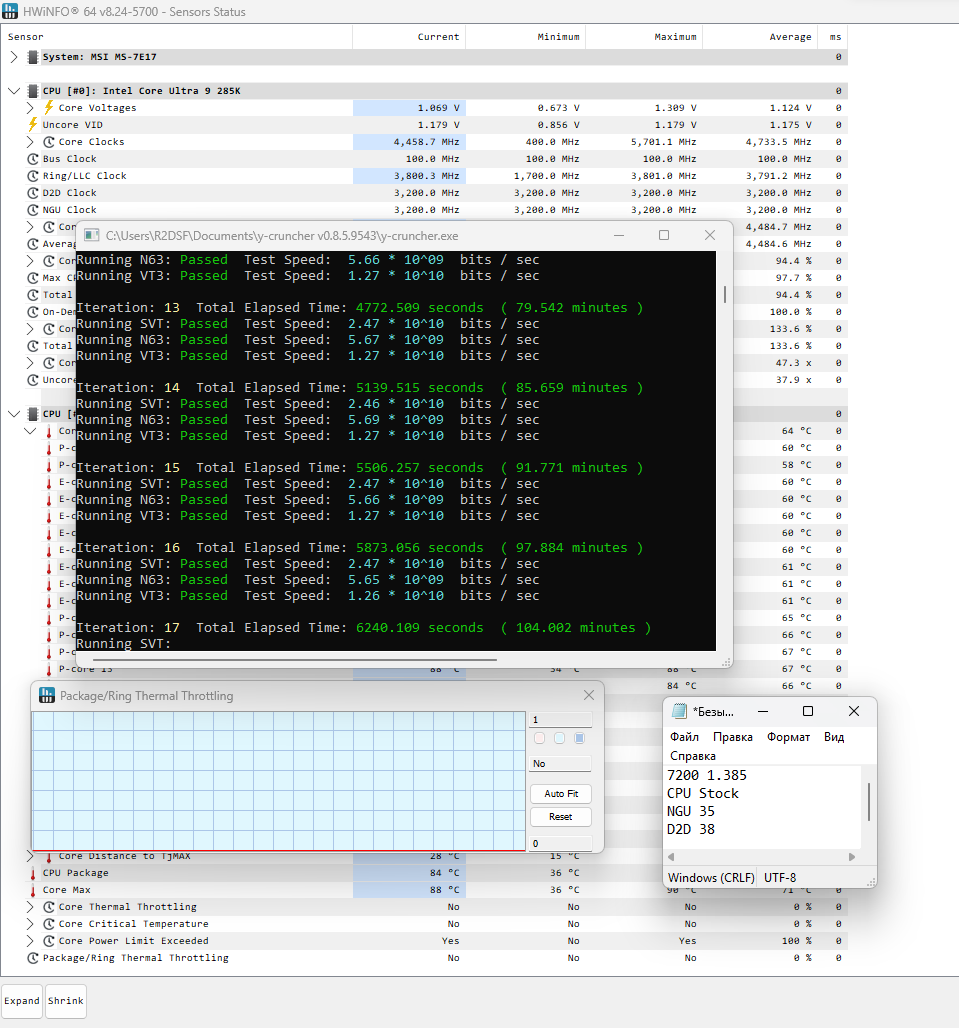Click the icon beside Package/Ring Thermal Throttling row
The image size is (959, 1028).
pyautogui.click(x=33, y=958)
